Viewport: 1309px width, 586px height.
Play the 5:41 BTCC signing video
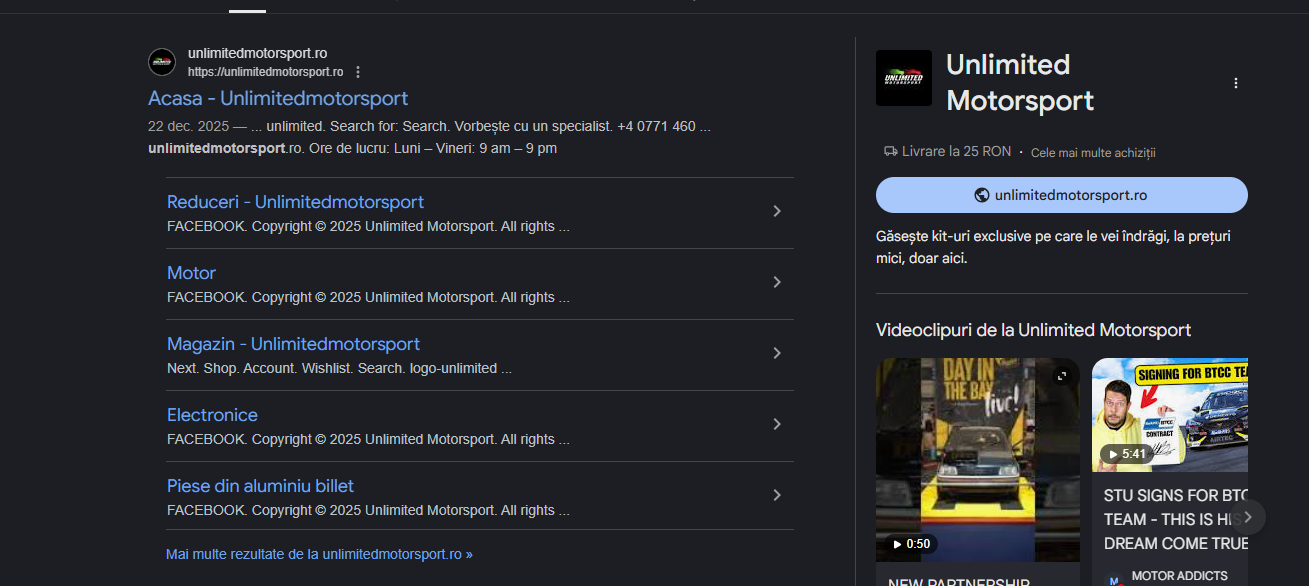click(x=1169, y=415)
